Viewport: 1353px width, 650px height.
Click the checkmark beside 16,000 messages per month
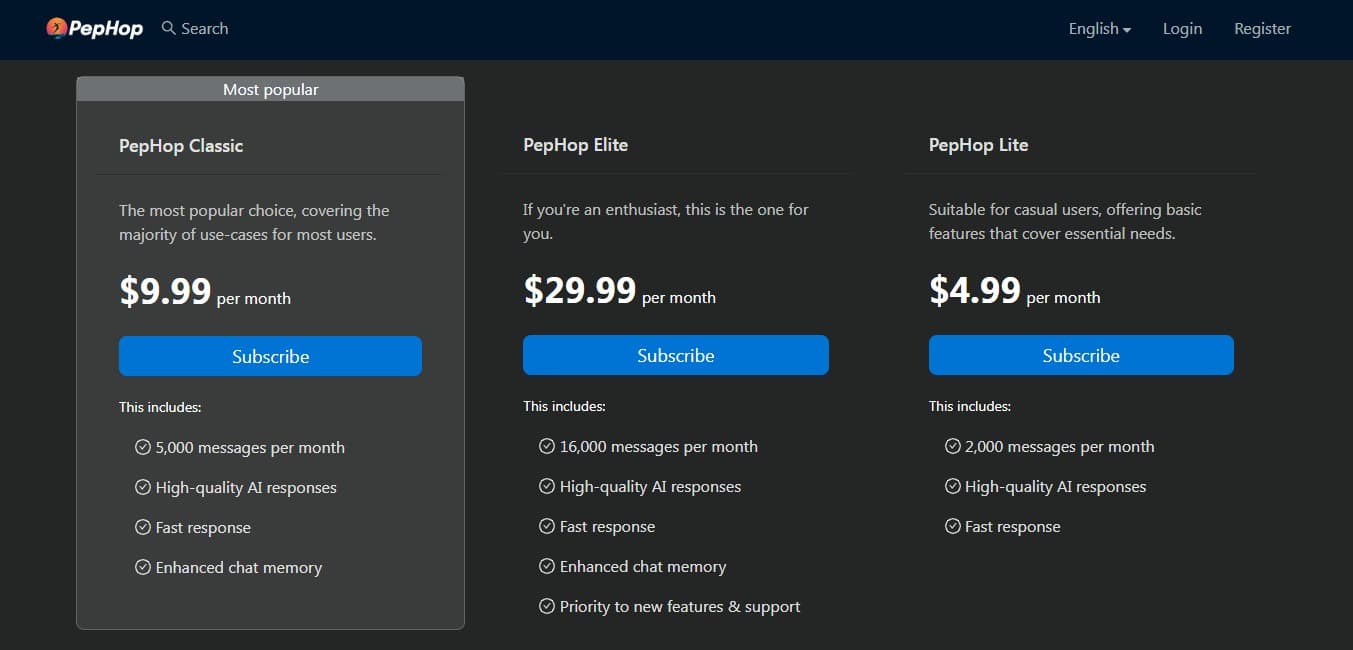point(547,446)
